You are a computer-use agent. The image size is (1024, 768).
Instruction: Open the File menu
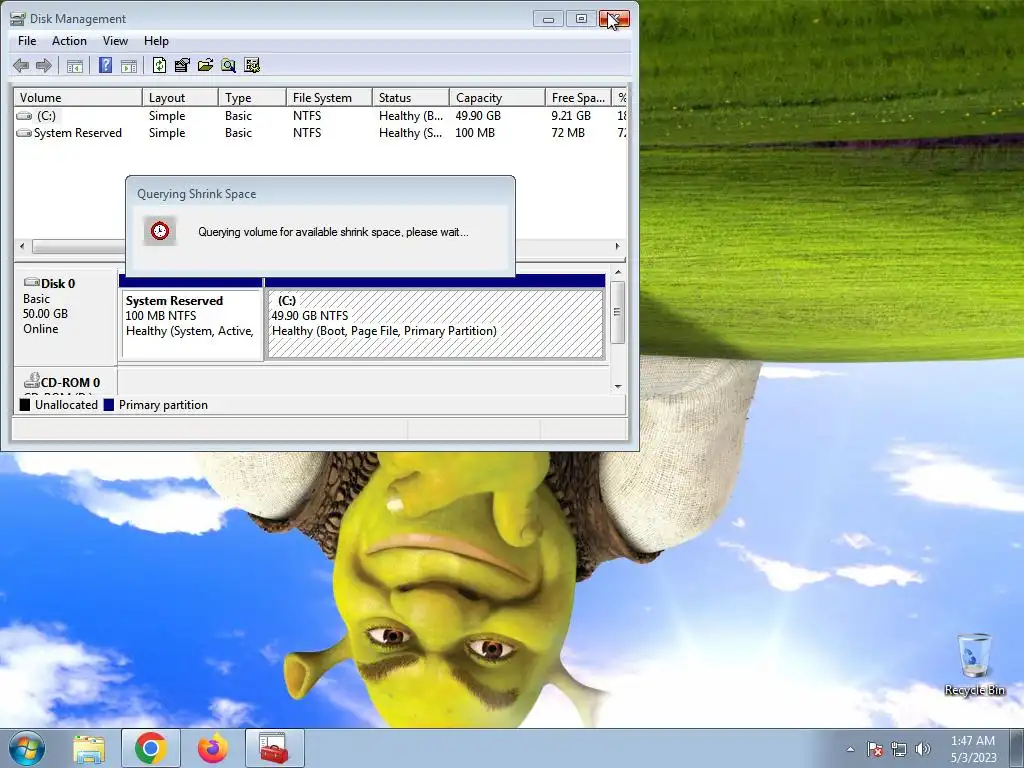click(x=27, y=40)
